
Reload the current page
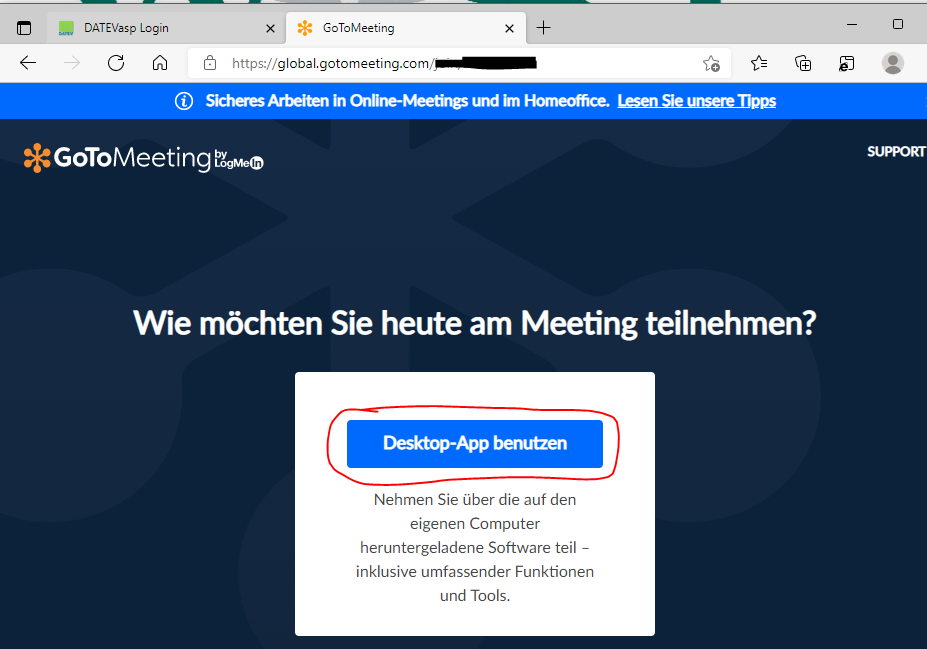[x=116, y=63]
